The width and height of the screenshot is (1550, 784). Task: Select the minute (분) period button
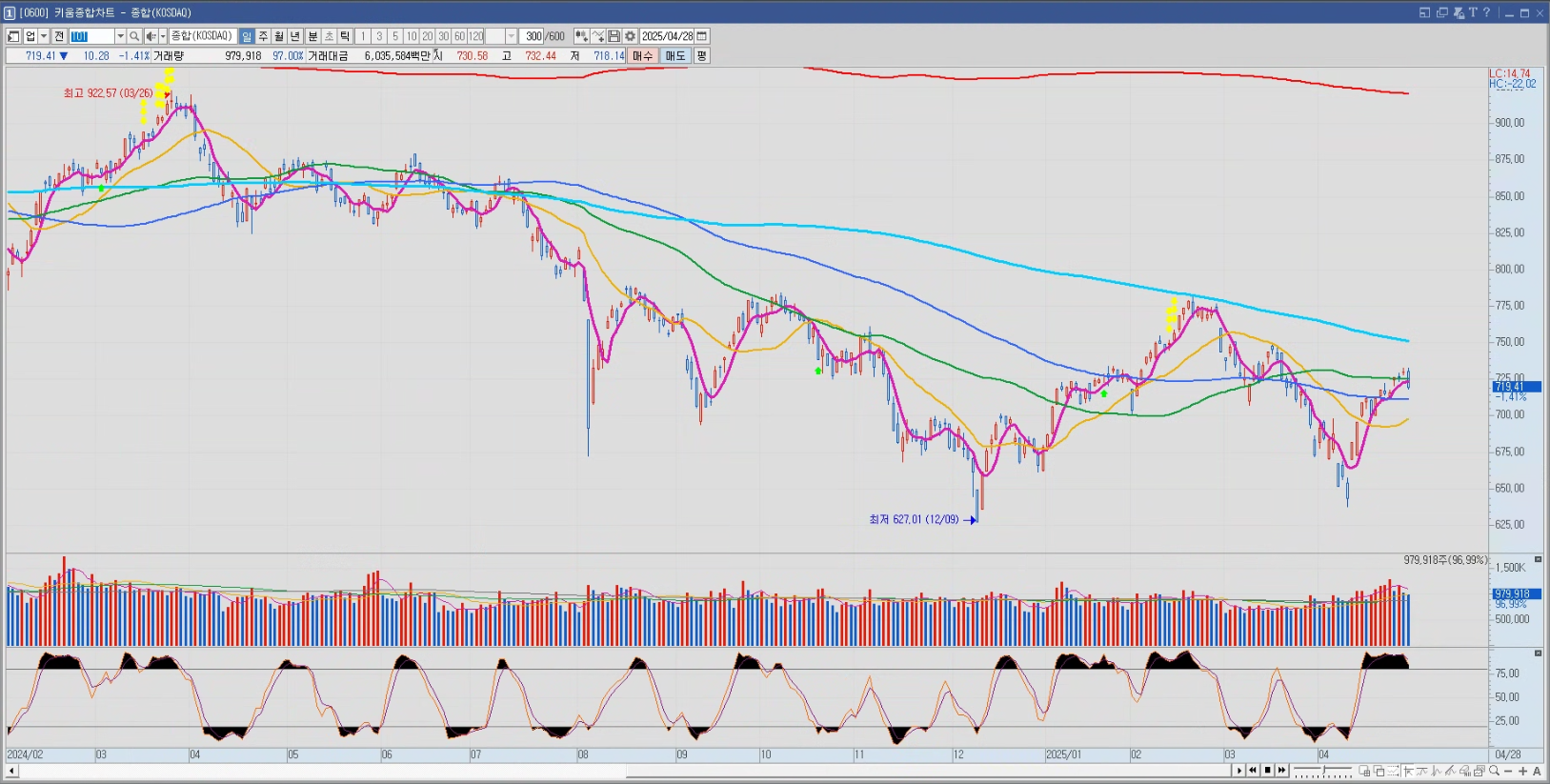coord(312,36)
